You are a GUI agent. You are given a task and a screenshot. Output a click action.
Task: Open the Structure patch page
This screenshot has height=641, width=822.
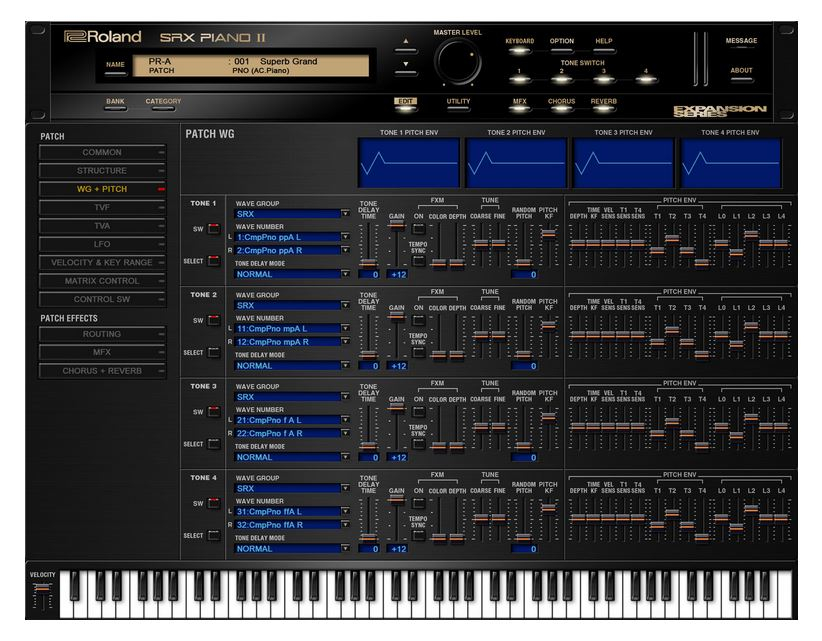(102, 171)
